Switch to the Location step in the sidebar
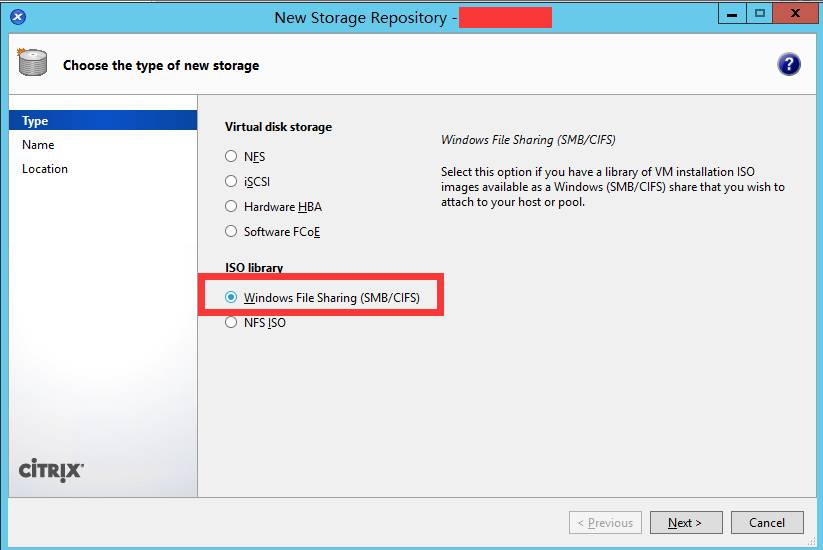823x550 pixels. coord(45,169)
